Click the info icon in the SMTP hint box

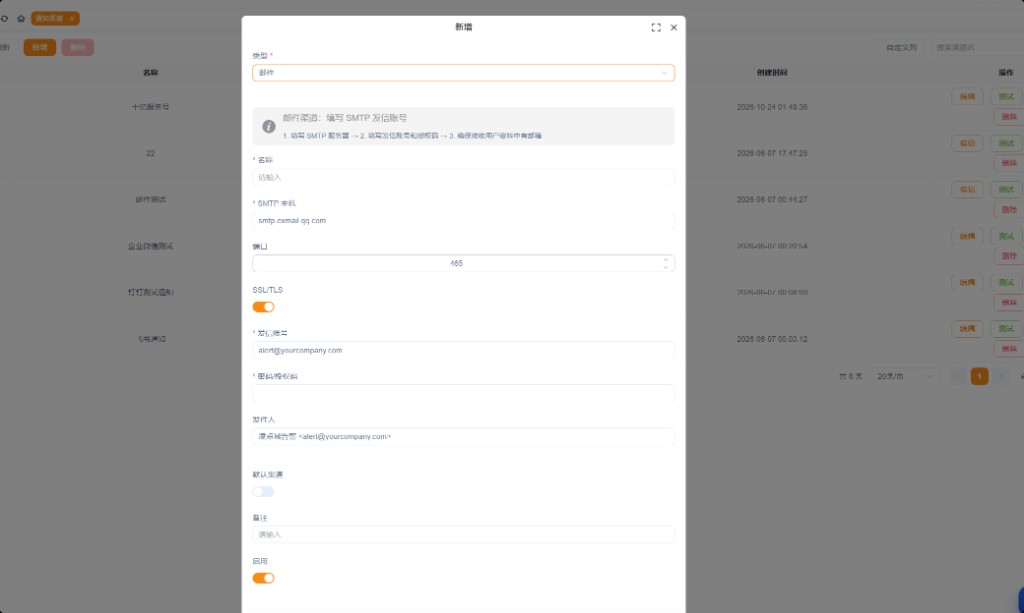click(x=268, y=127)
